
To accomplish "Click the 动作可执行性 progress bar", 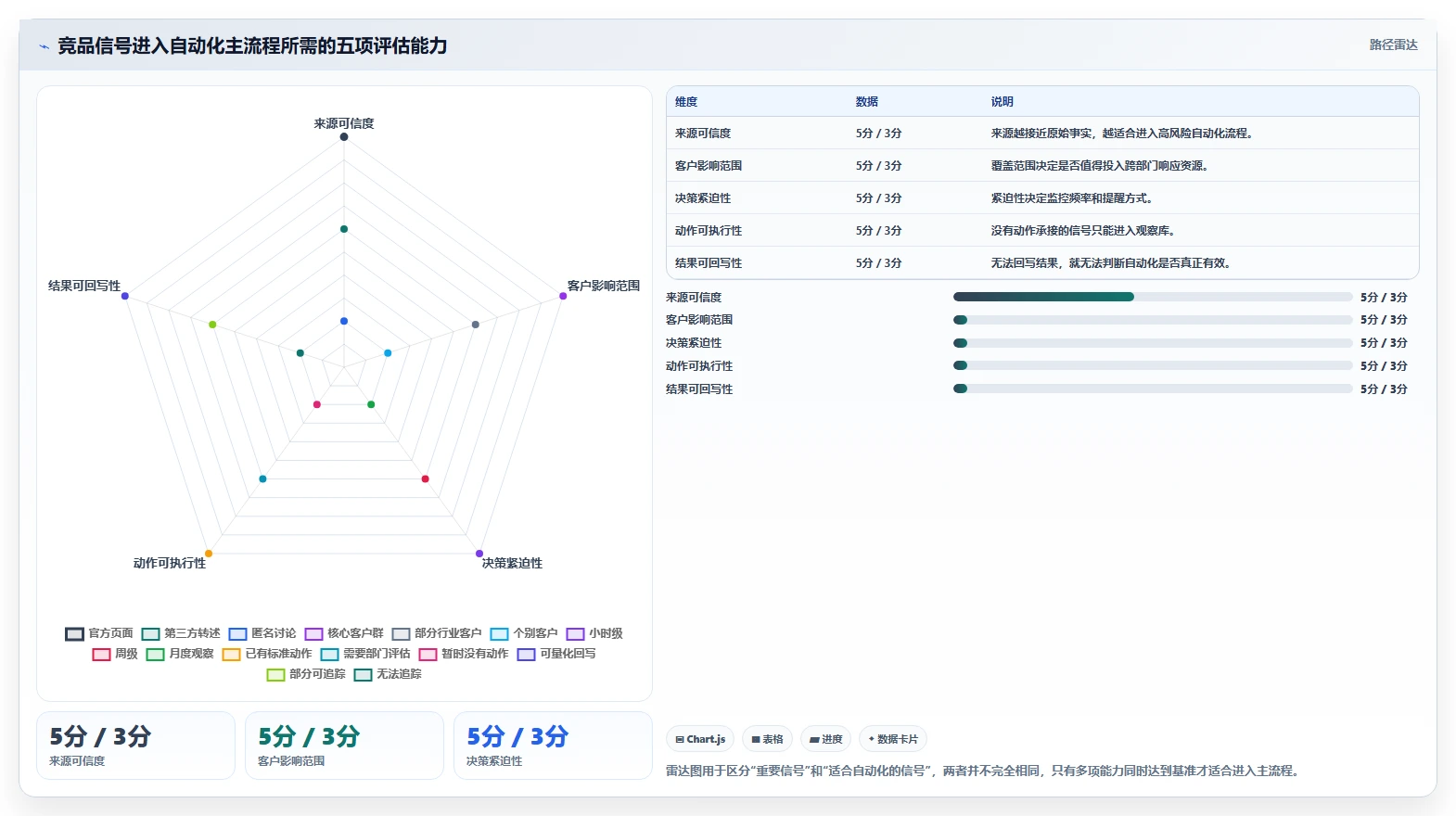I will [x=1153, y=365].
